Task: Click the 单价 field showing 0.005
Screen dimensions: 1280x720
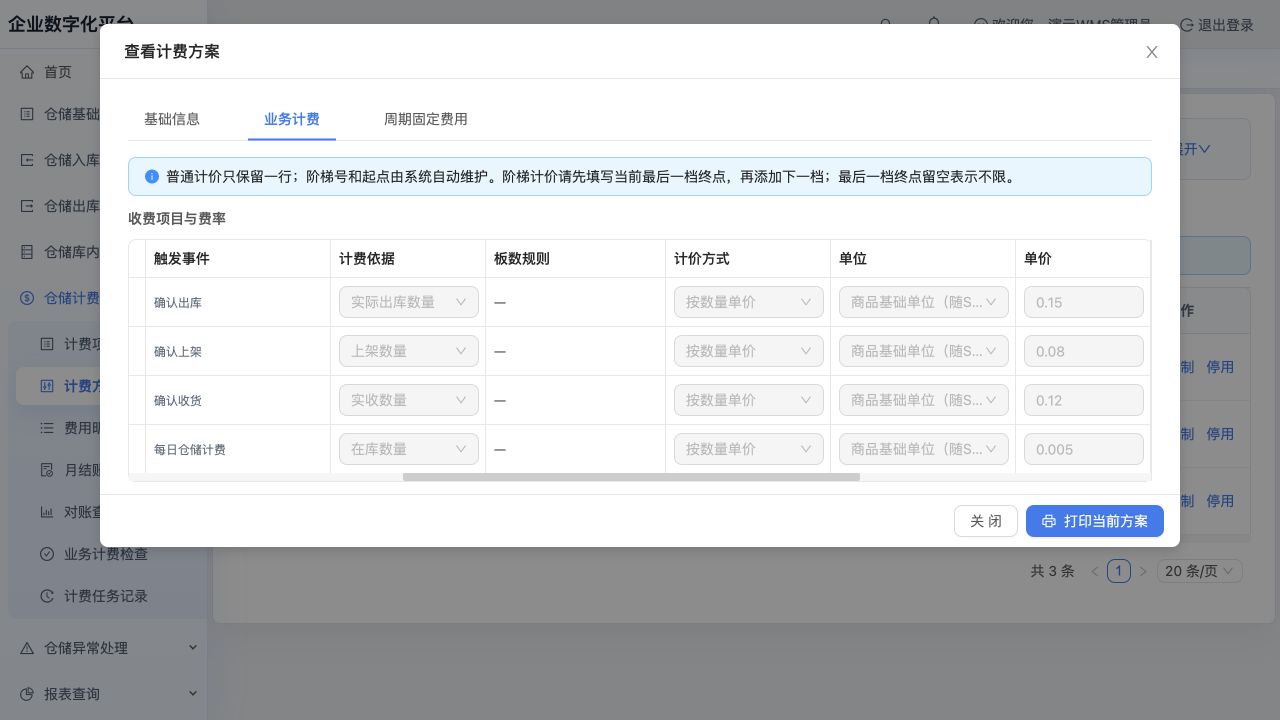Action: click(x=1084, y=449)
